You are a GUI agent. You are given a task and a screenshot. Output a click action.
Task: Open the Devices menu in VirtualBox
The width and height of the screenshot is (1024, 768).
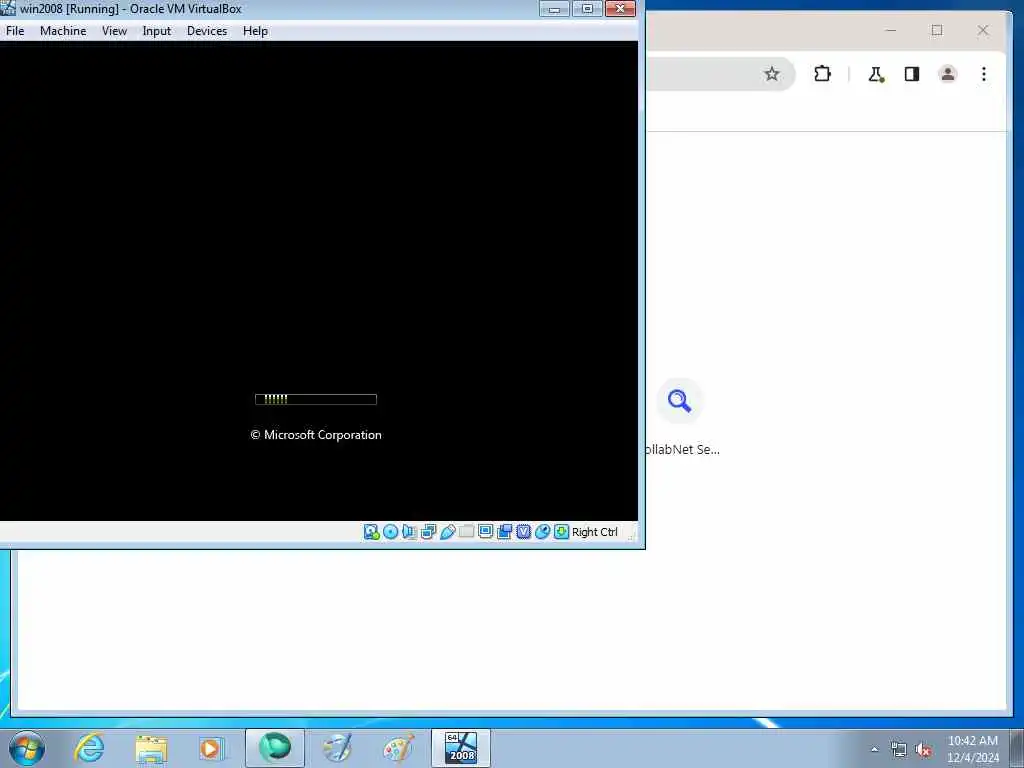click(207, 31)
